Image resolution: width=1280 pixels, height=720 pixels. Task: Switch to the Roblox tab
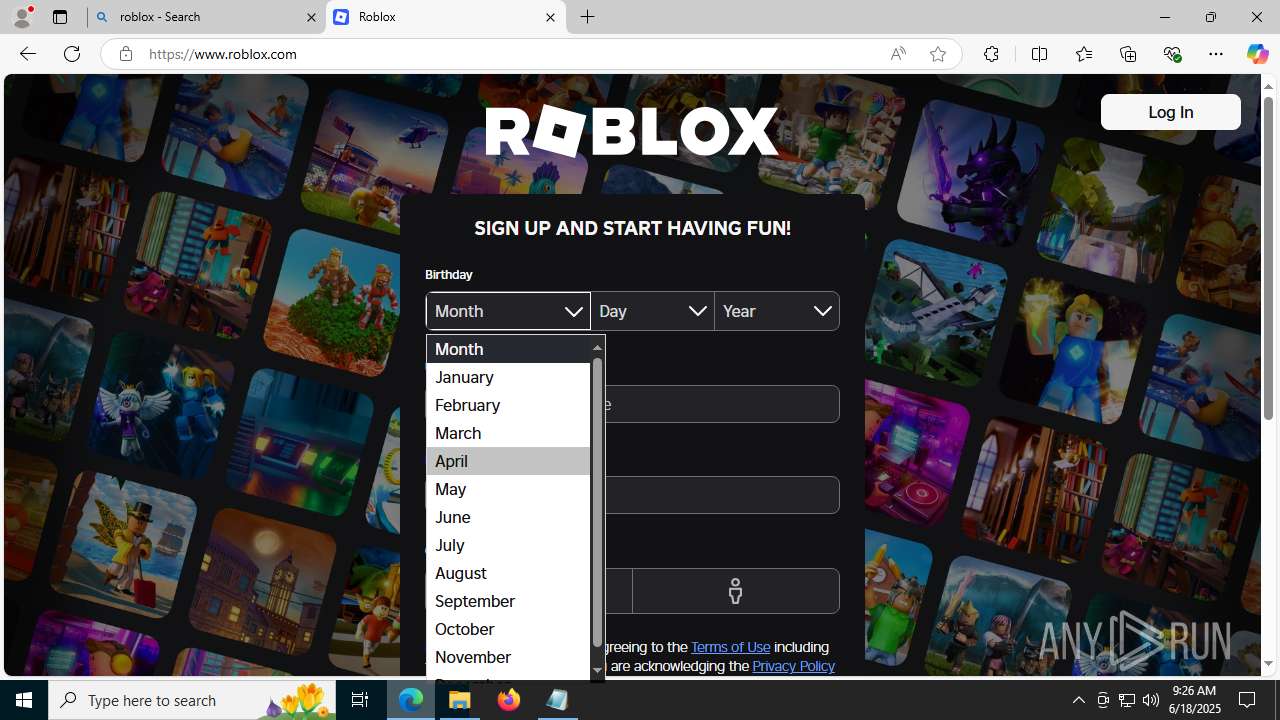click(x=446, y=17)
